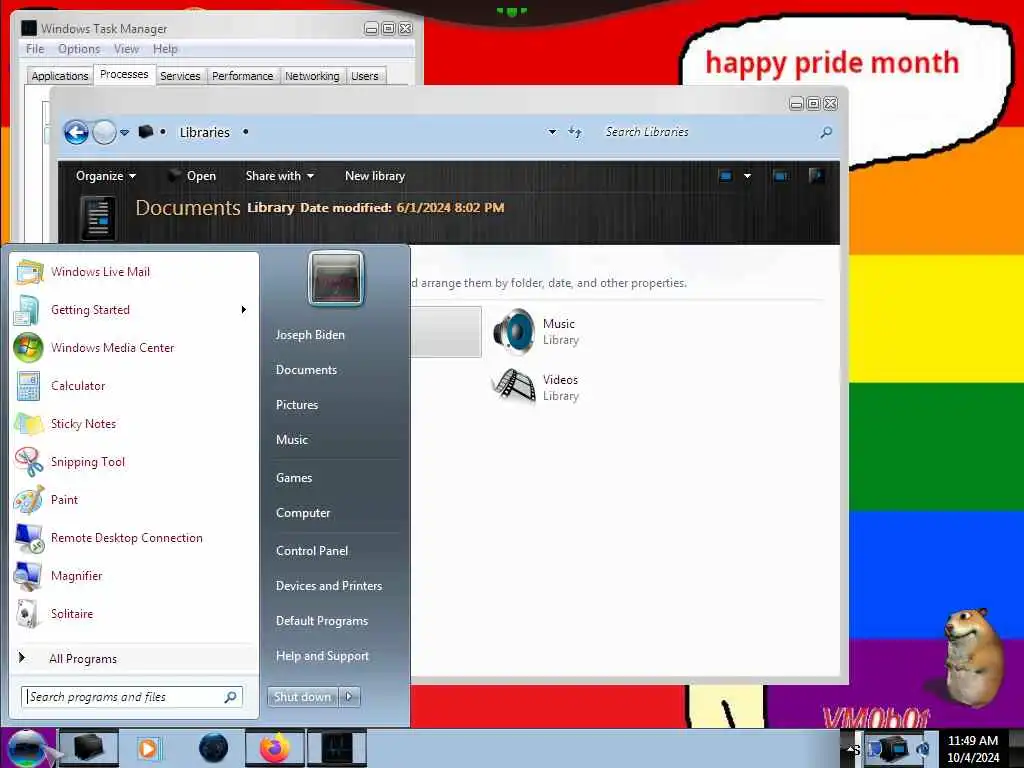Click the Shut down button
Viewport: 1024px width, 768px height.
click(302, 697)
